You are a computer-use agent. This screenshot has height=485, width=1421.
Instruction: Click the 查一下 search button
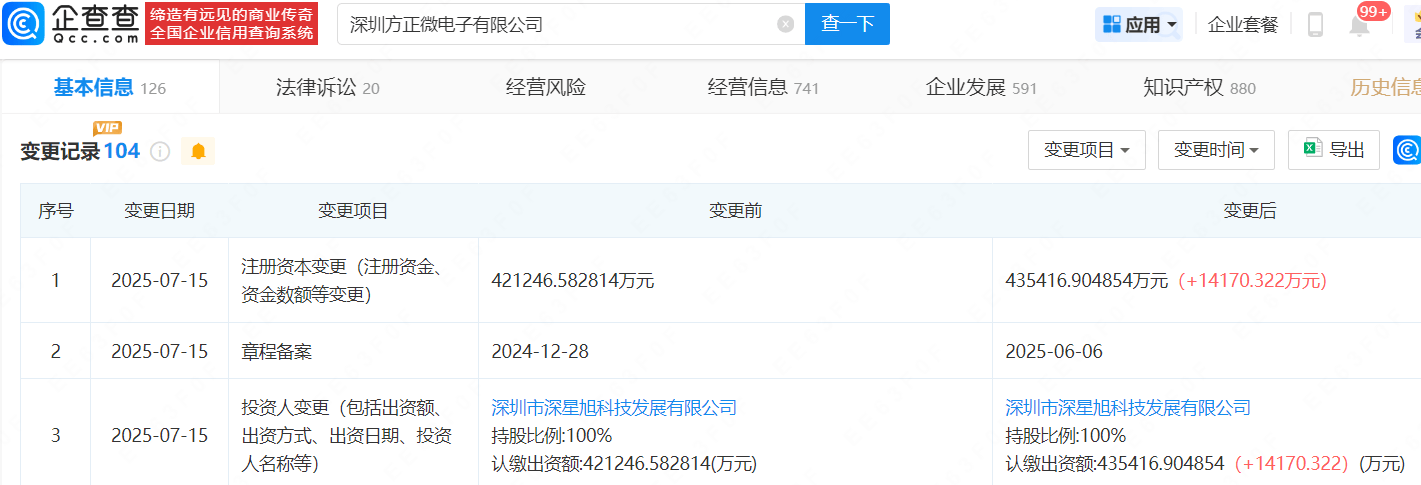tap(847, 24)
